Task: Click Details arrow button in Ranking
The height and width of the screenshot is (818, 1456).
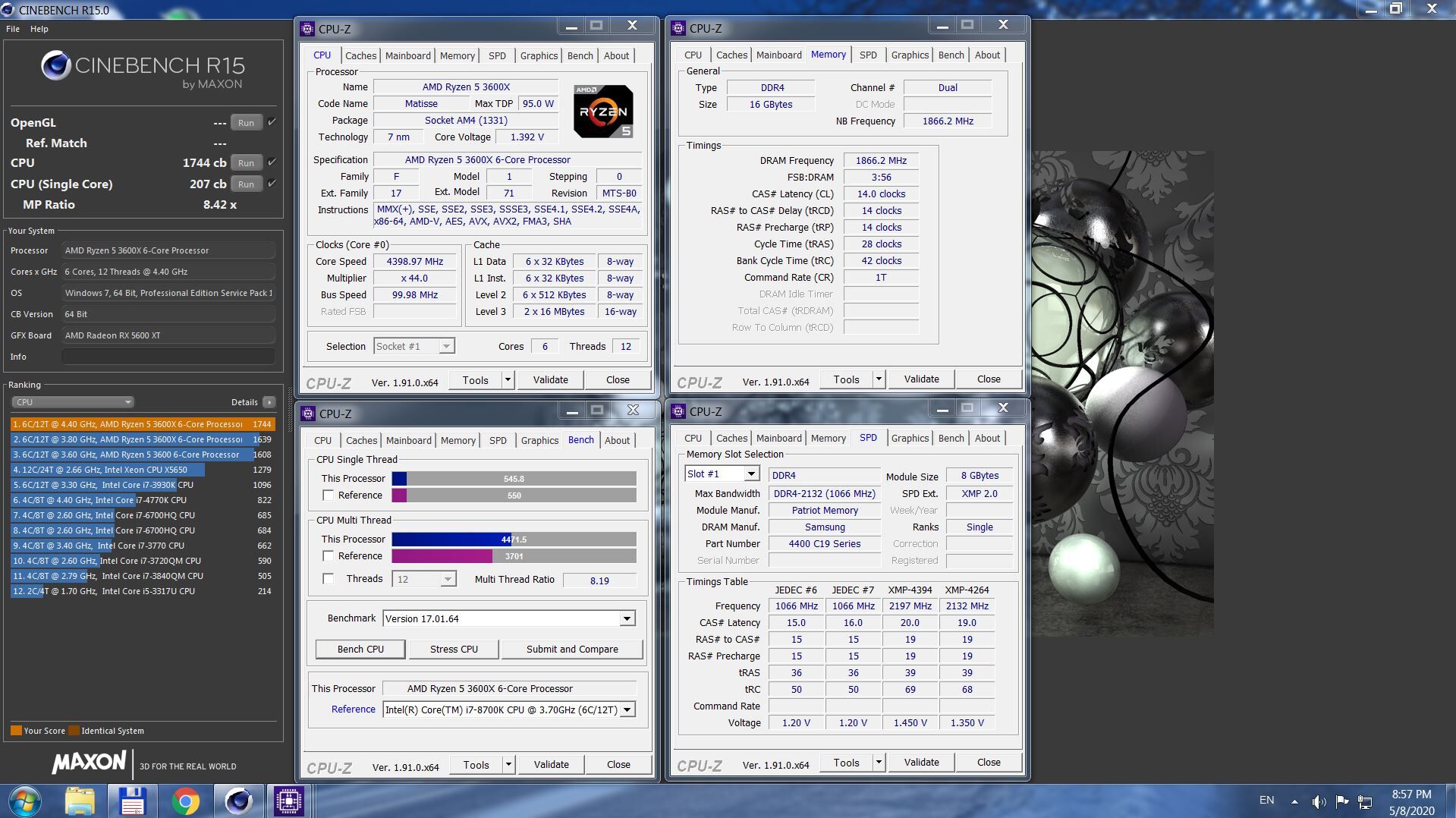Action: (x=269, y=402)
